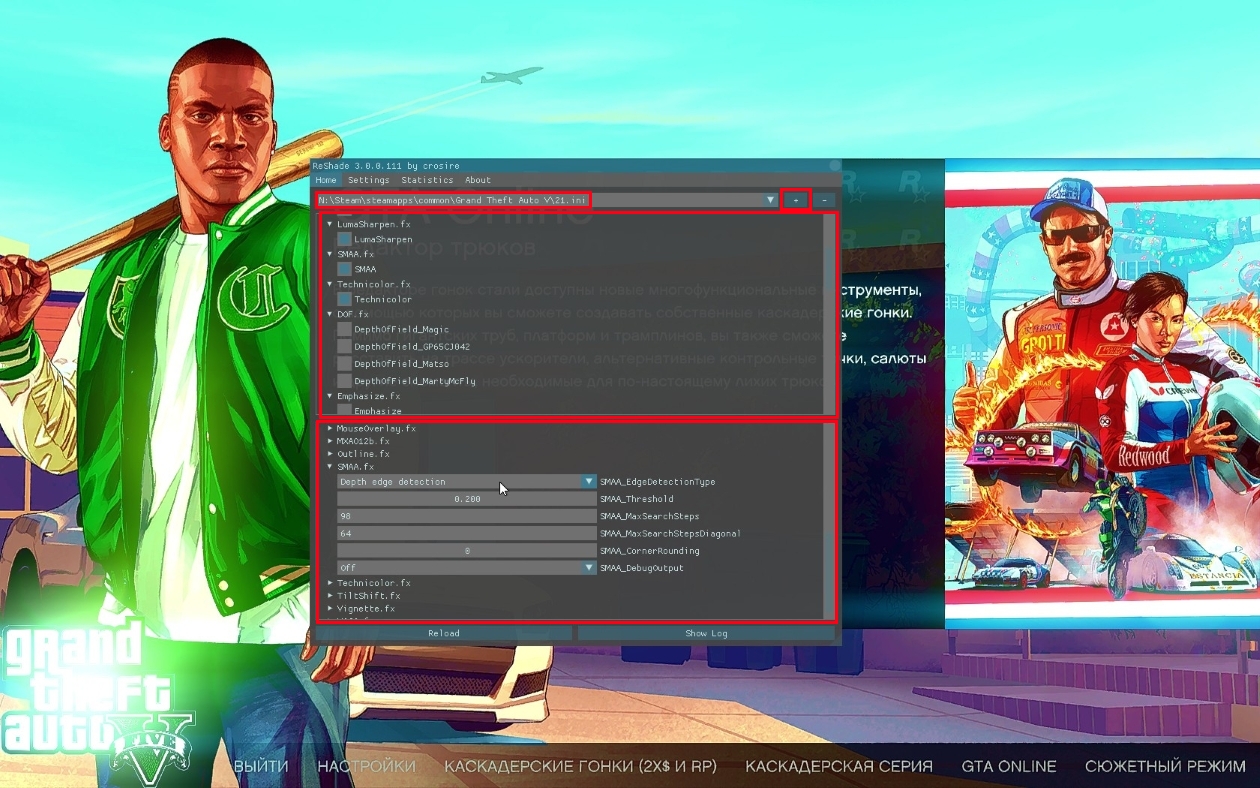Click the stunt racers artwork thumbnail
This screenshot has height=788, width=1260.
(1102, 393)
